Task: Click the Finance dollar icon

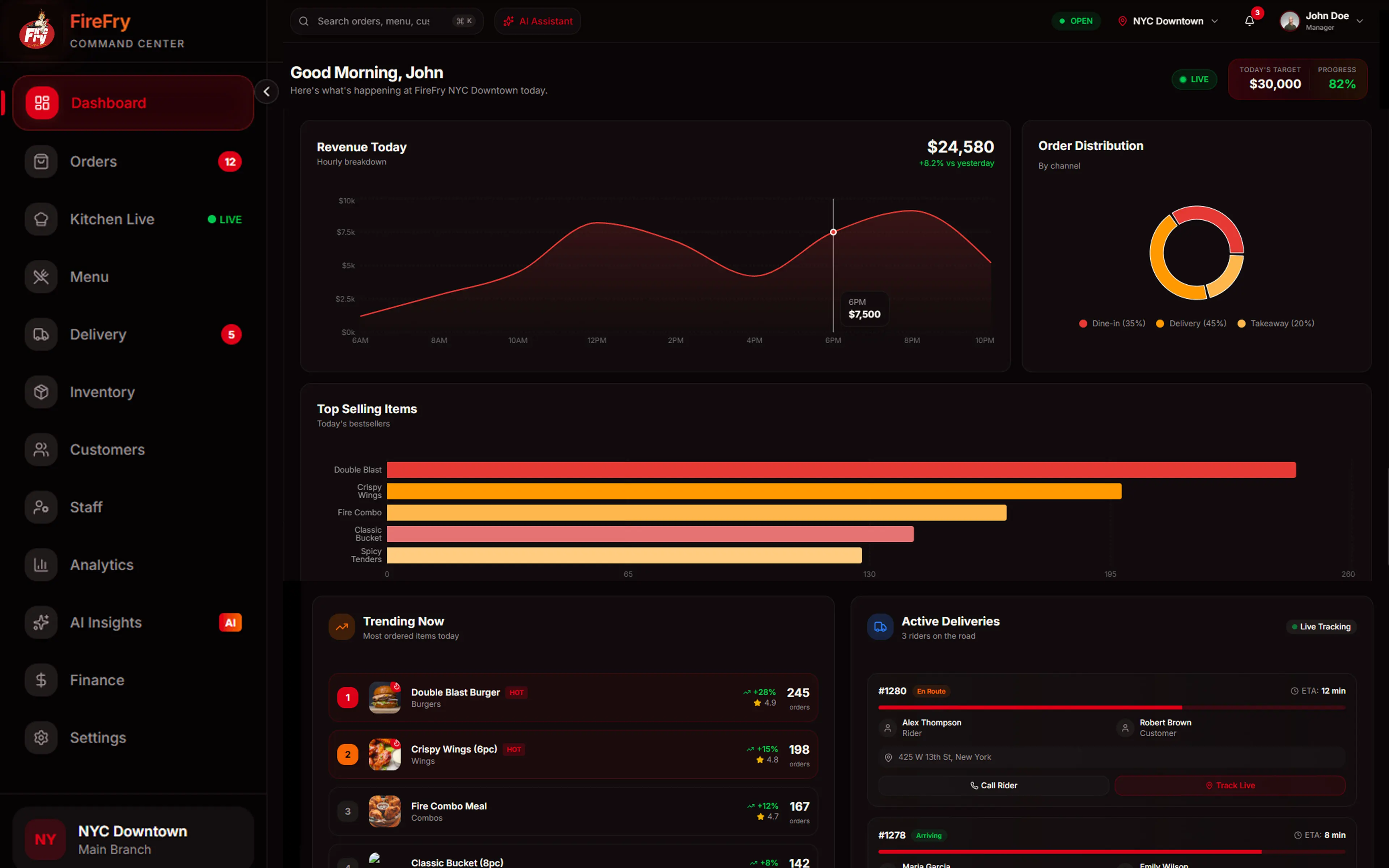Action: (x=41, y=680)
